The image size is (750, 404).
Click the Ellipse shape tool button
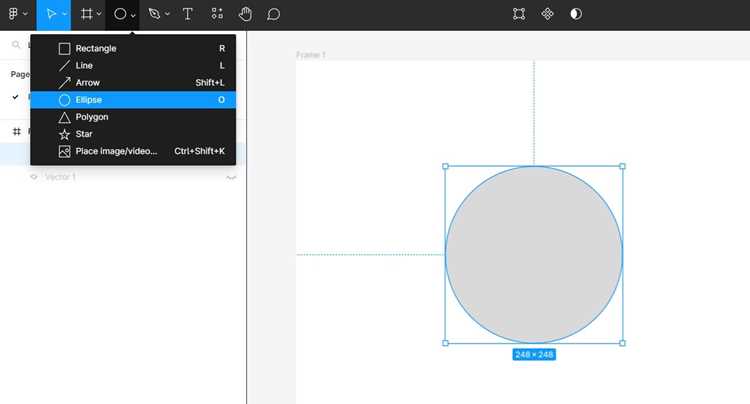(120, 14)
